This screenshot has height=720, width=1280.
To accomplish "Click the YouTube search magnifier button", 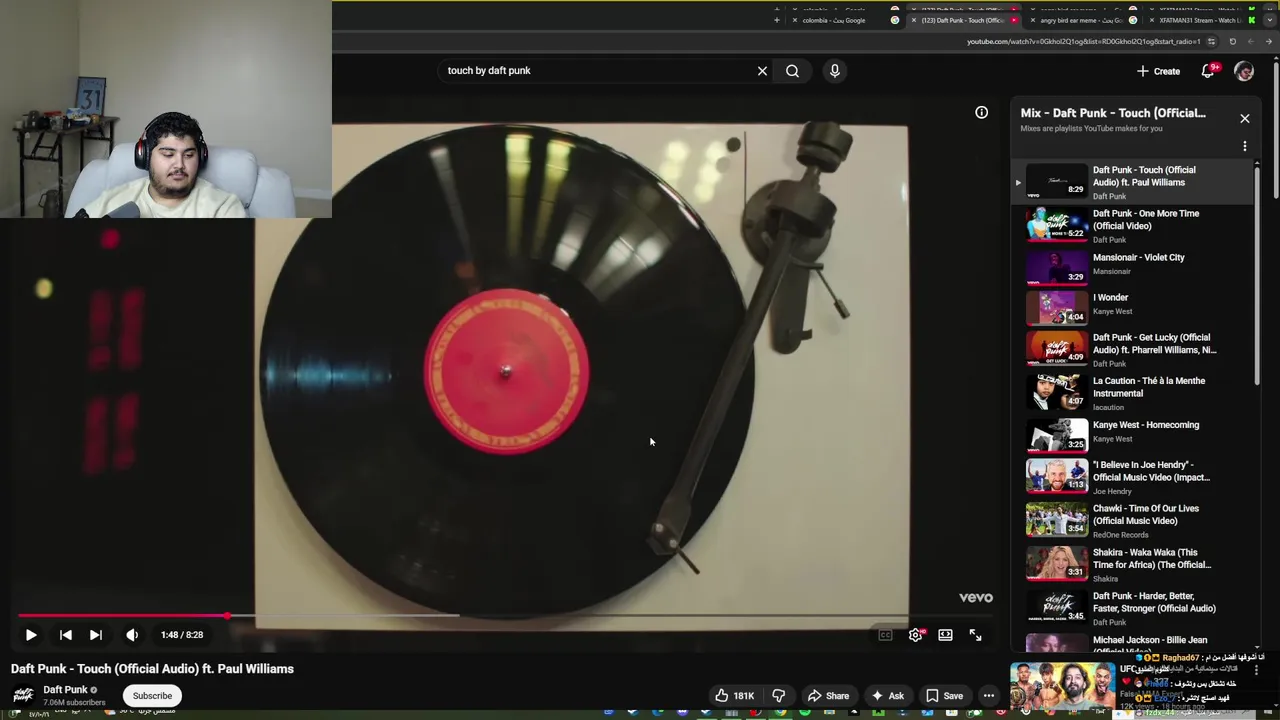I will (792, 71).
